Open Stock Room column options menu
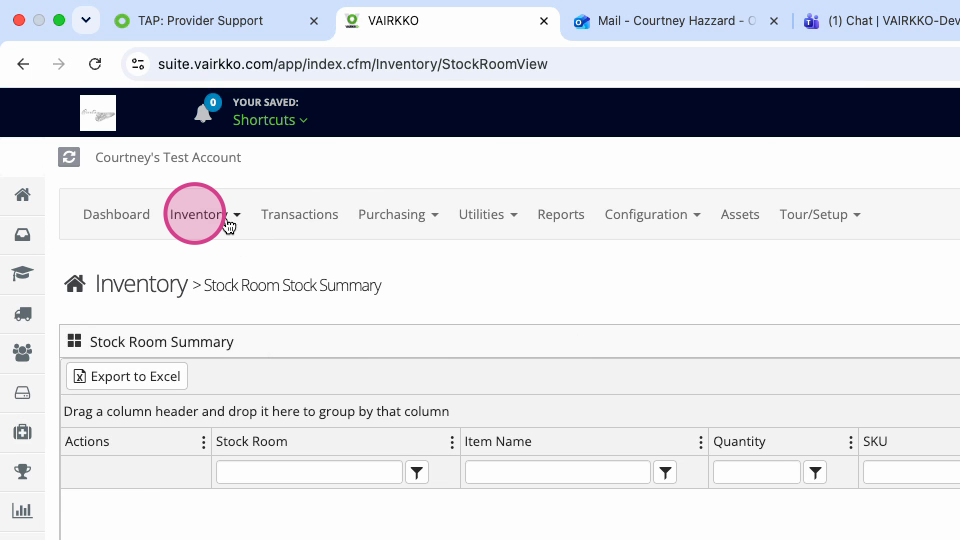Image resolution: width=960 pixels, height=540 pixels. tap(452, 442)
